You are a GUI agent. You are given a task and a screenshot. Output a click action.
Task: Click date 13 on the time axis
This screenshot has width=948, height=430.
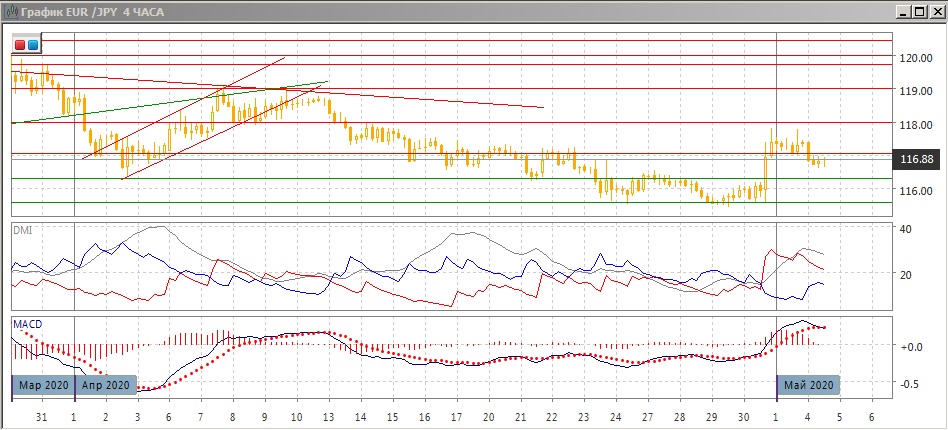click(328, 415)
